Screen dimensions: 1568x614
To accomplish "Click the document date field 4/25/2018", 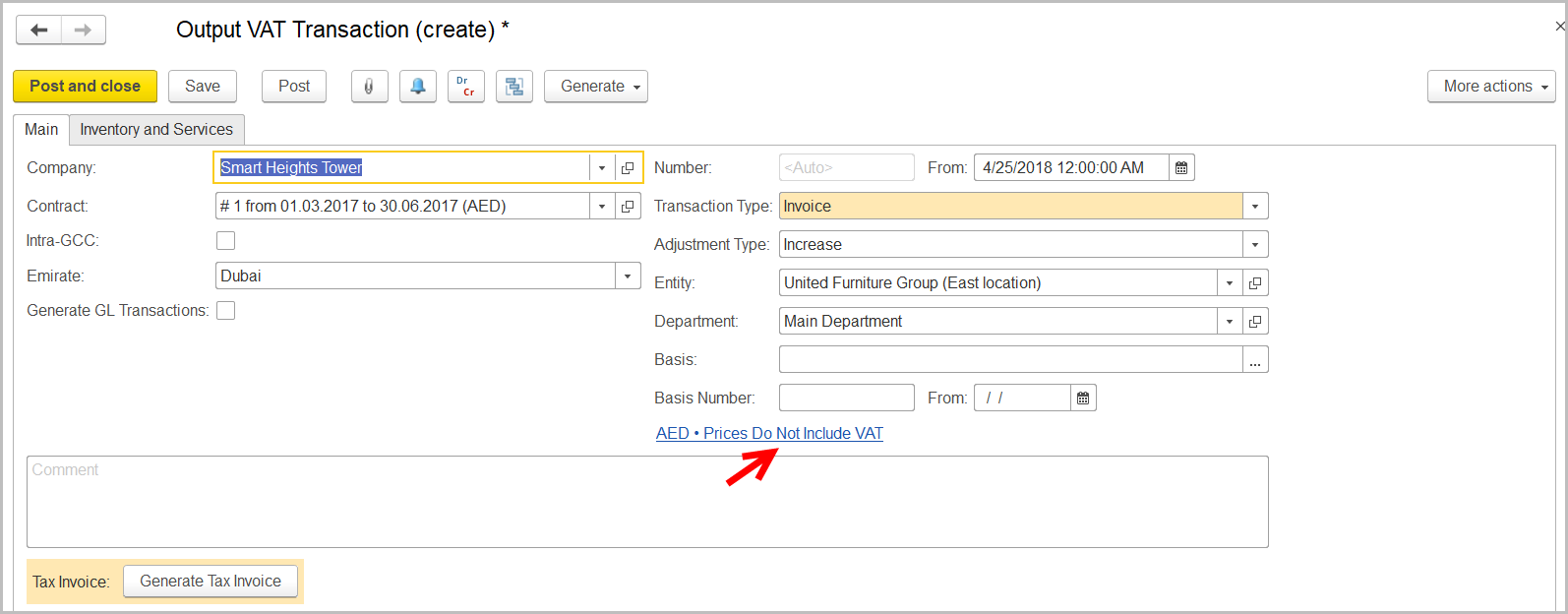I will pos(1072,168).
